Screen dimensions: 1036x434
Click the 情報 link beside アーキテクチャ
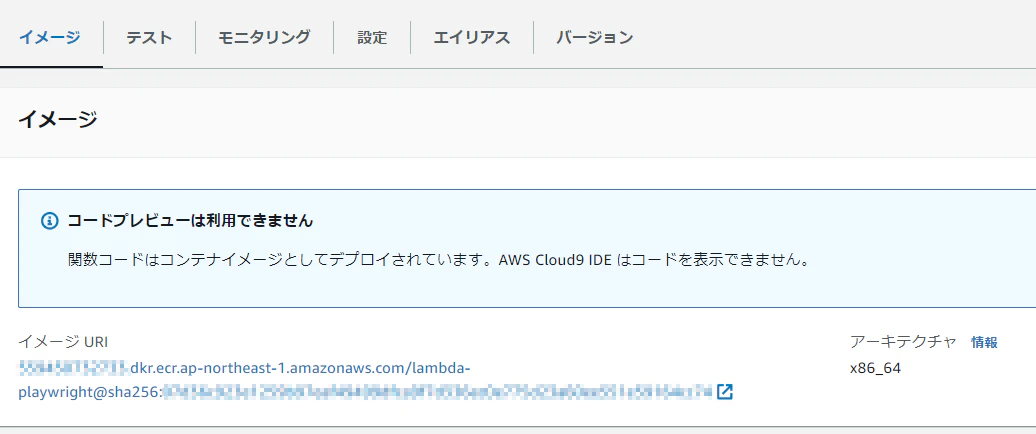point(984,342)
